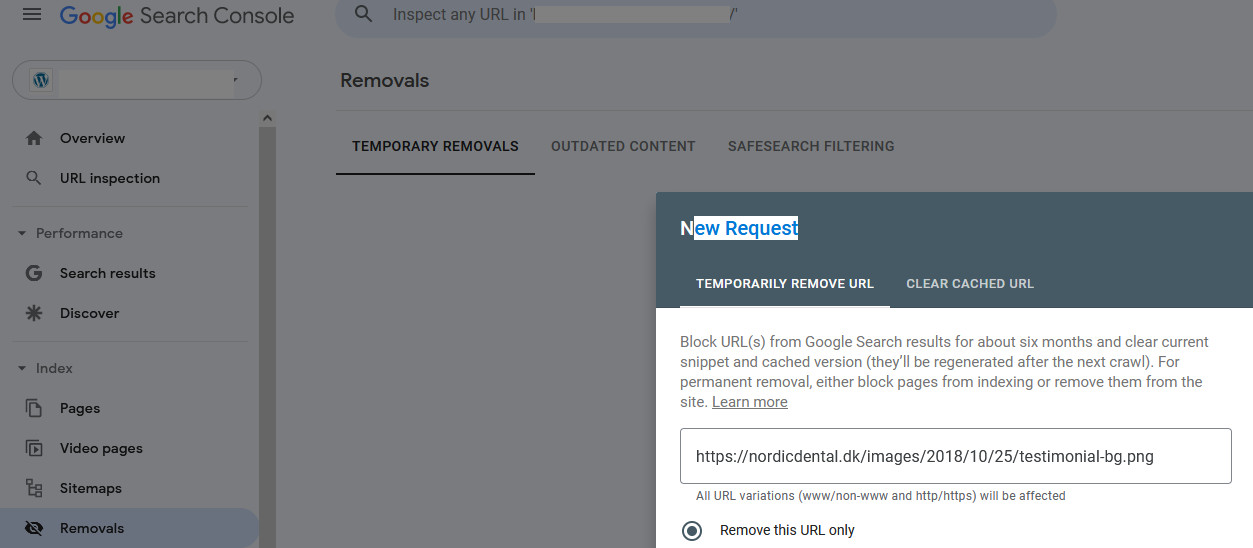
Task: Click the URL to remove input field
Action: pyautogui.click(x=955, y=456)
